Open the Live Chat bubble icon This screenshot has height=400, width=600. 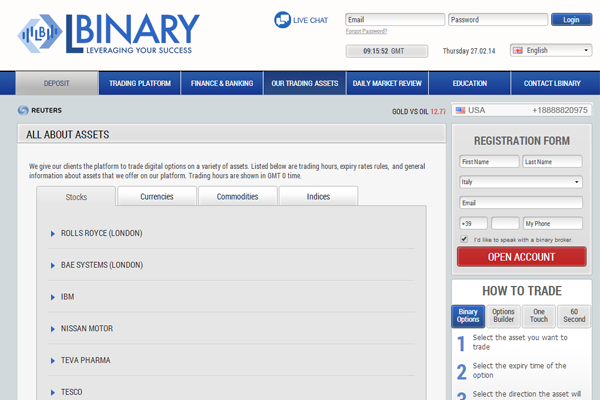point(282,20)
